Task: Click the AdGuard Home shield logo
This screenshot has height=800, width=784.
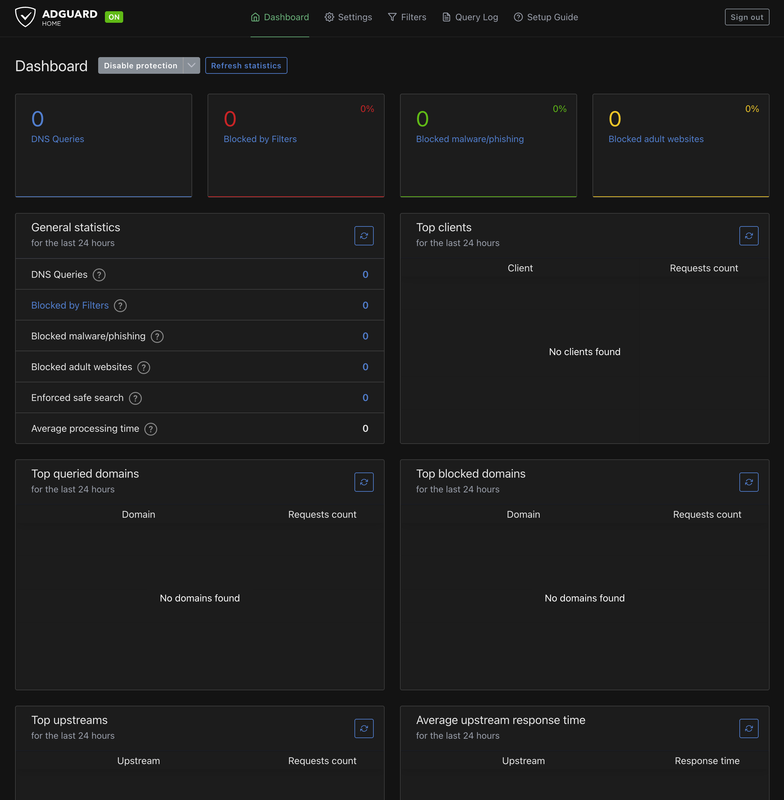Action: click(26, 16)
